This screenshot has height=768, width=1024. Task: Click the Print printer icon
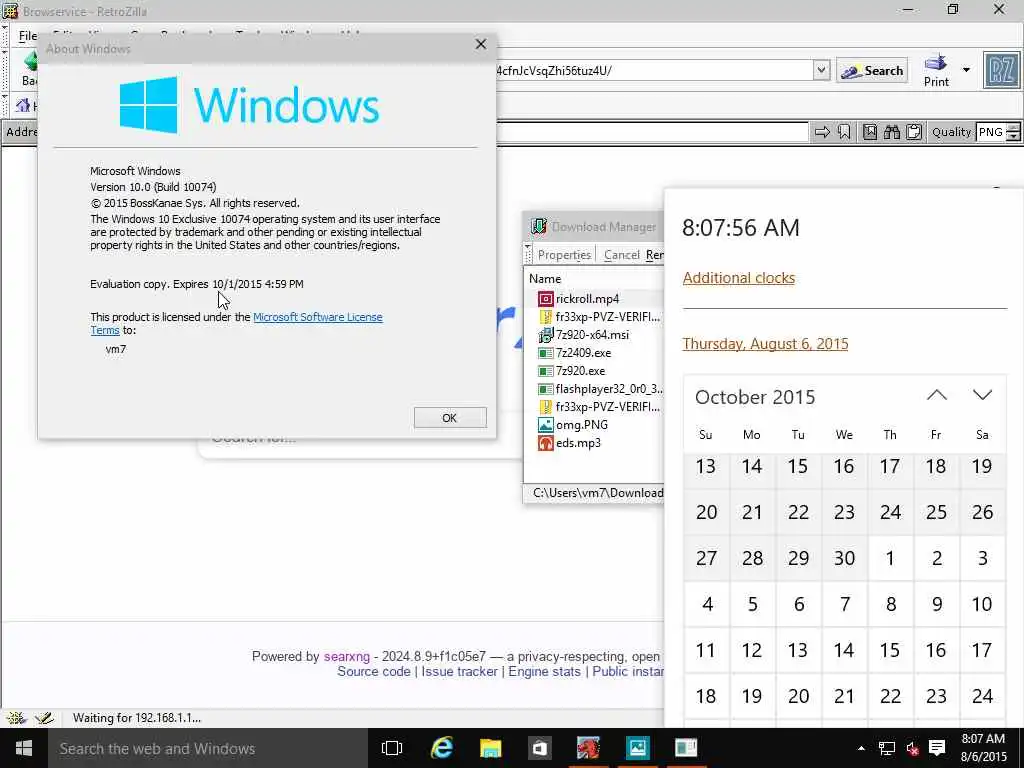pyautogui.click(x=936, y=63)
